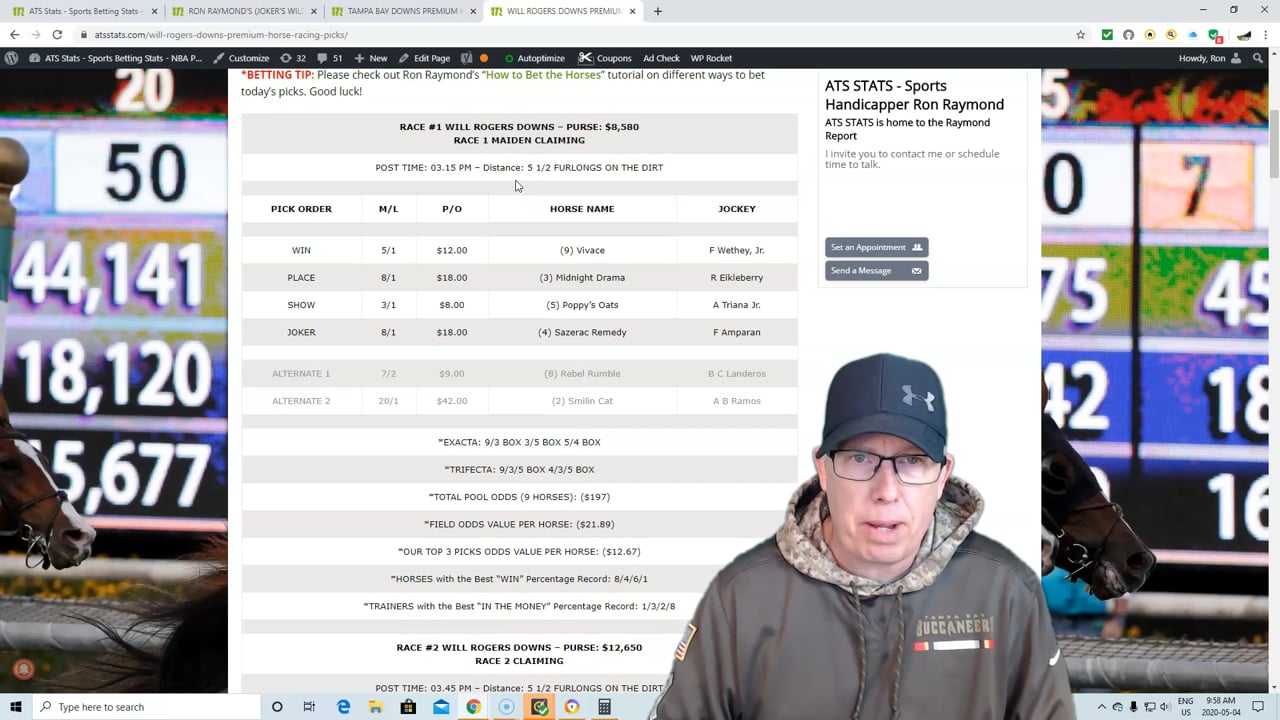Open the Customize item in admin bar
Image resolution: width=1280 pixels, height=720 pixels.
[241, 58]
